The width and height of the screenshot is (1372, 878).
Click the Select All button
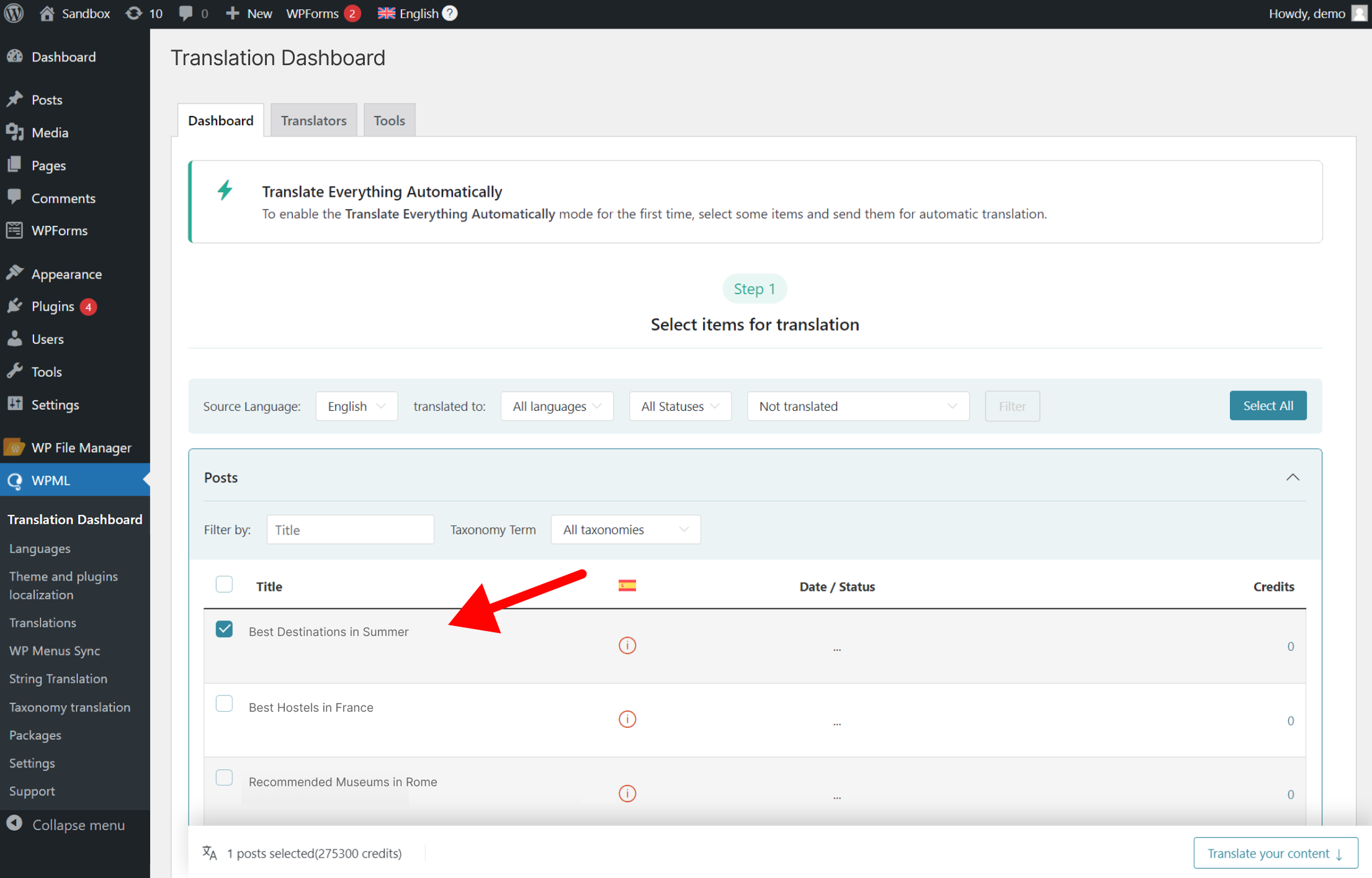pos(1268,405)
